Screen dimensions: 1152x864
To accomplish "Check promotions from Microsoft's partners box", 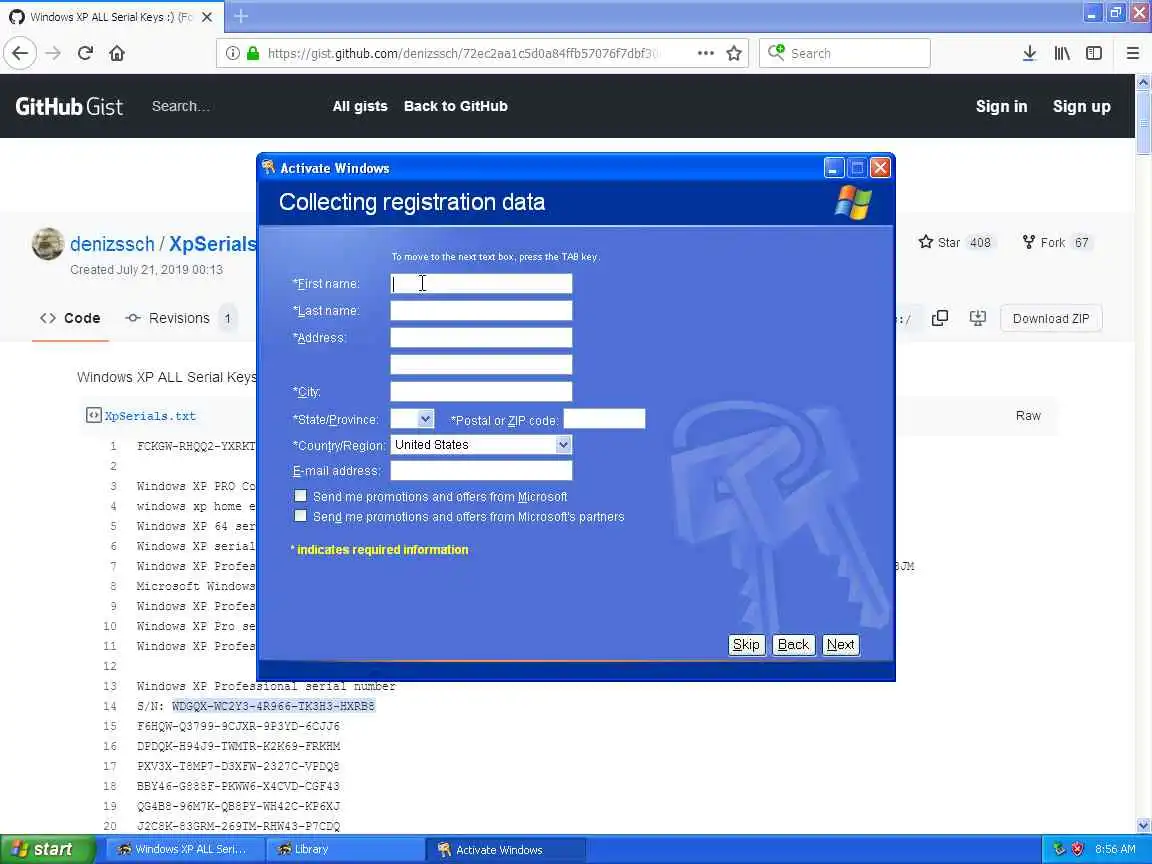I will (300, 516).
